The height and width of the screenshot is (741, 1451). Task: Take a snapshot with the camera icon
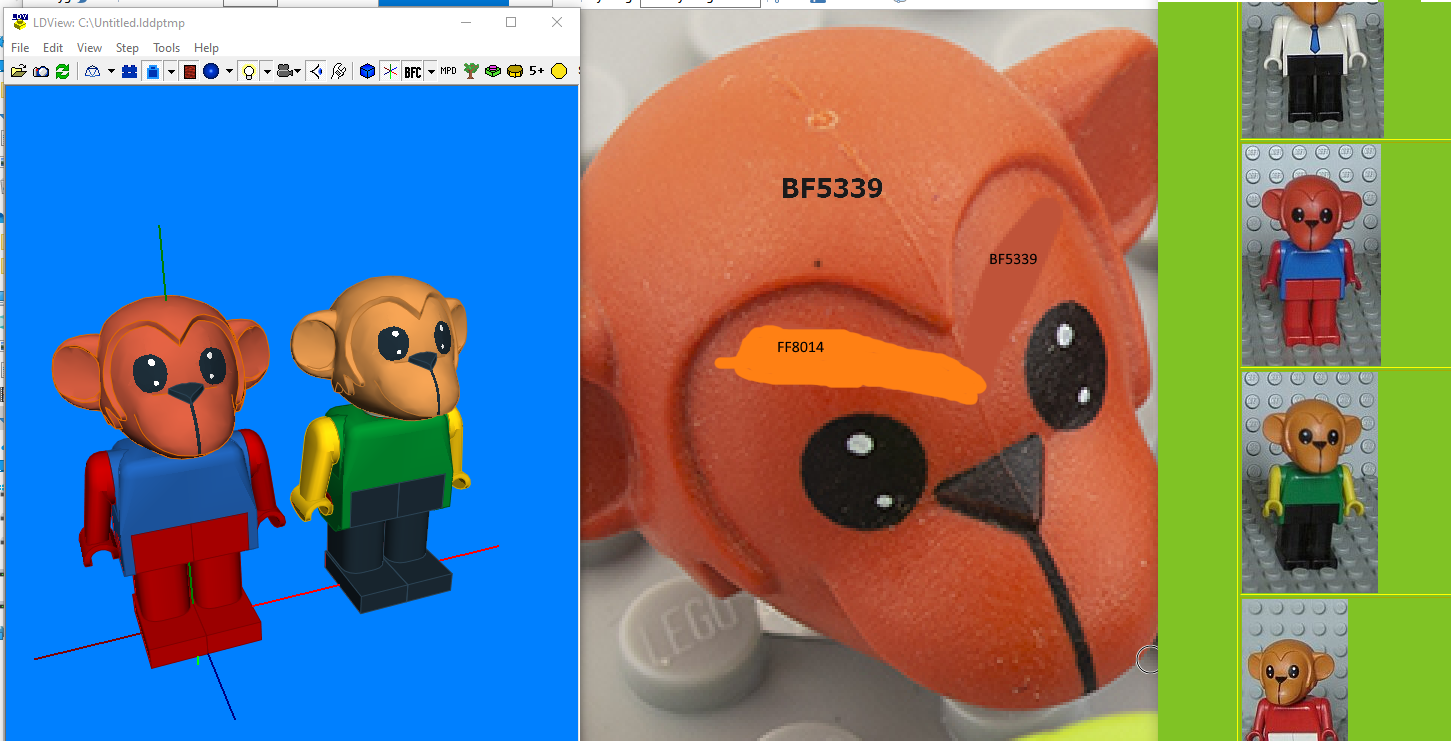click(x=40, y=71)
